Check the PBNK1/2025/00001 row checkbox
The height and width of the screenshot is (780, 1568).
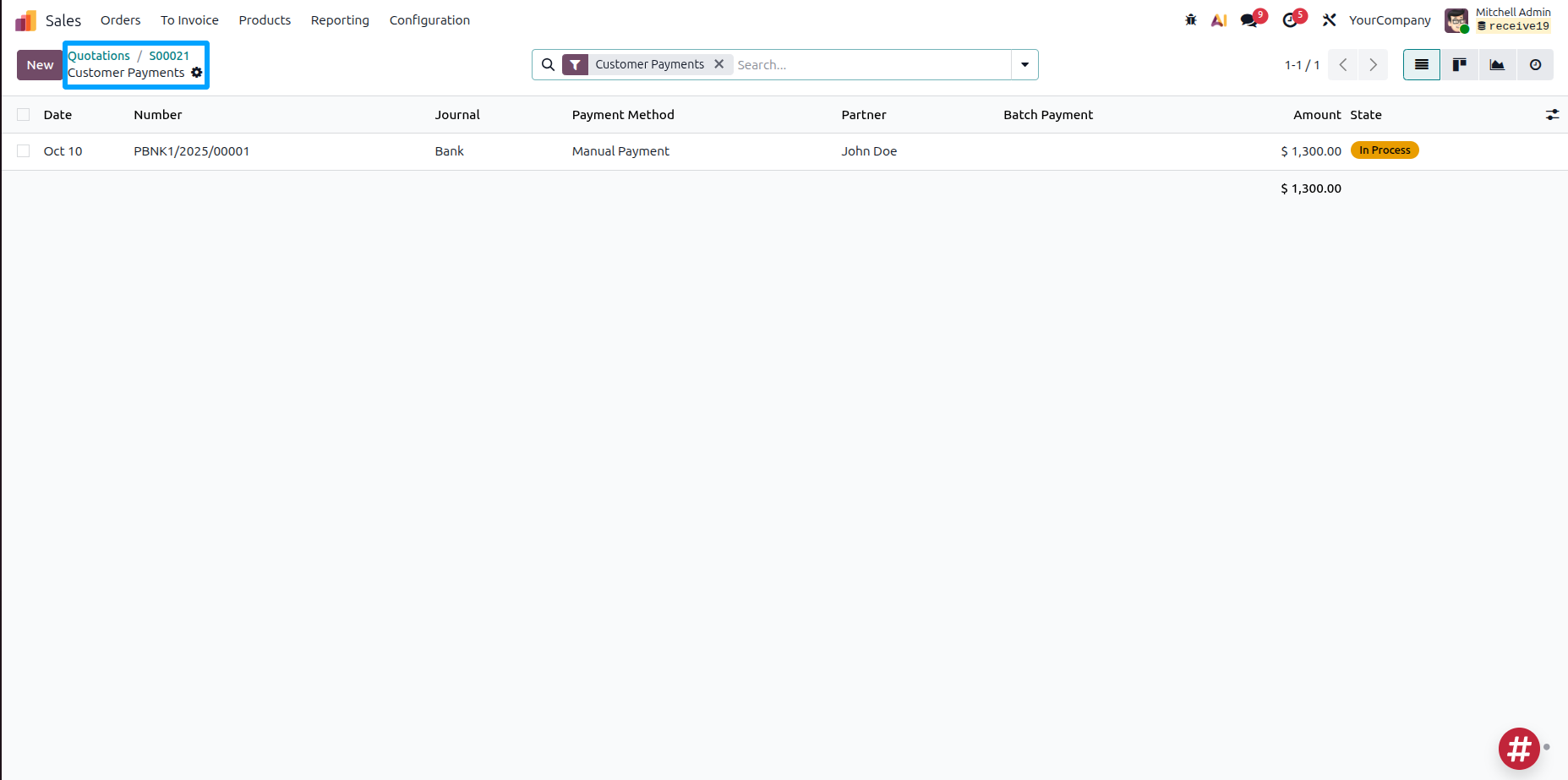(x=24, y=151)
